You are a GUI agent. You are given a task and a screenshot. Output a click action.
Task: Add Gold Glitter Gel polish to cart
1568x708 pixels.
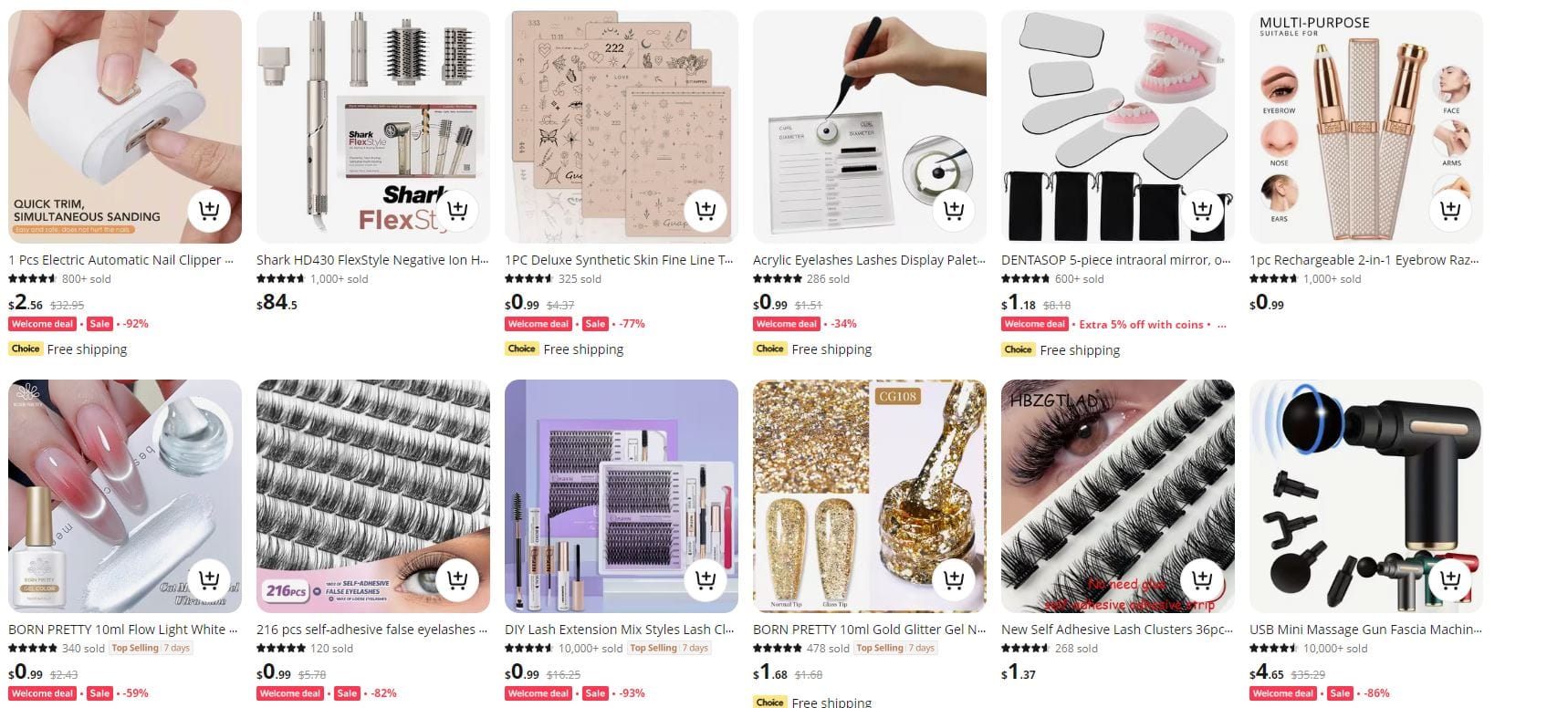click(x=954, y=579)
